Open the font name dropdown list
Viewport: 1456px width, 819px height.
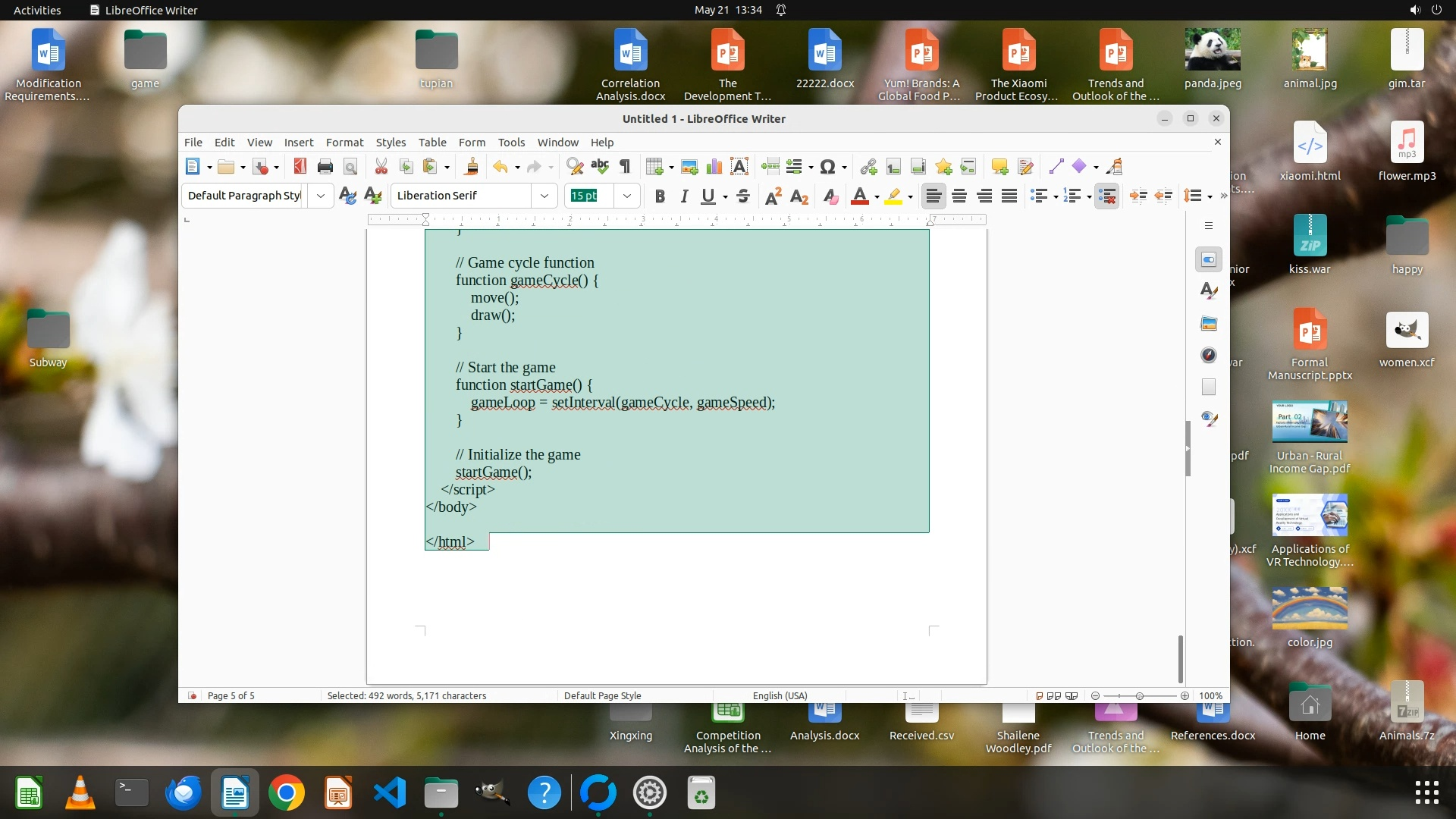click(x=544, y=196)
